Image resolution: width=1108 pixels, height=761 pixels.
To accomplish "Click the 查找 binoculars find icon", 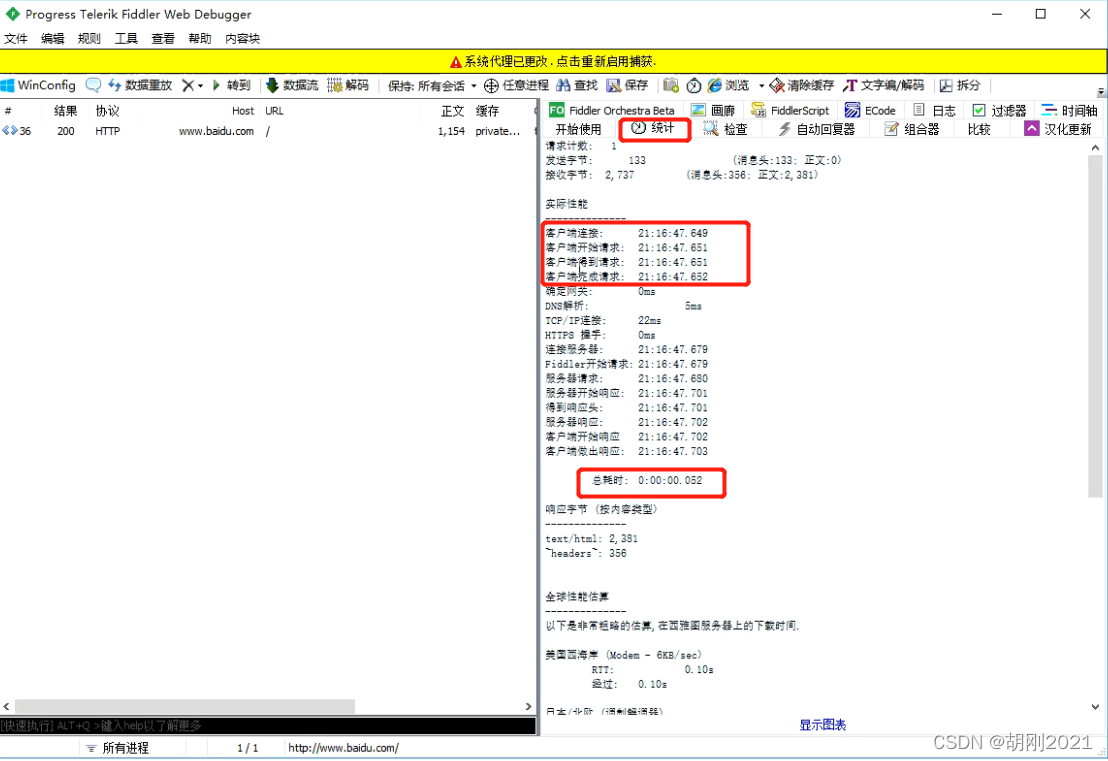I will click(x=563, y=85).
